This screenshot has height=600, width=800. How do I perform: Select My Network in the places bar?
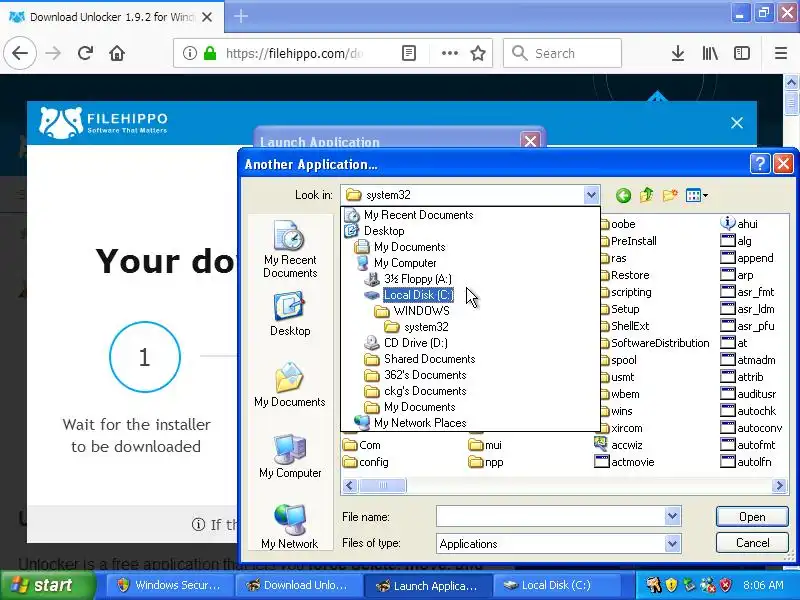[x=290, y=527]
